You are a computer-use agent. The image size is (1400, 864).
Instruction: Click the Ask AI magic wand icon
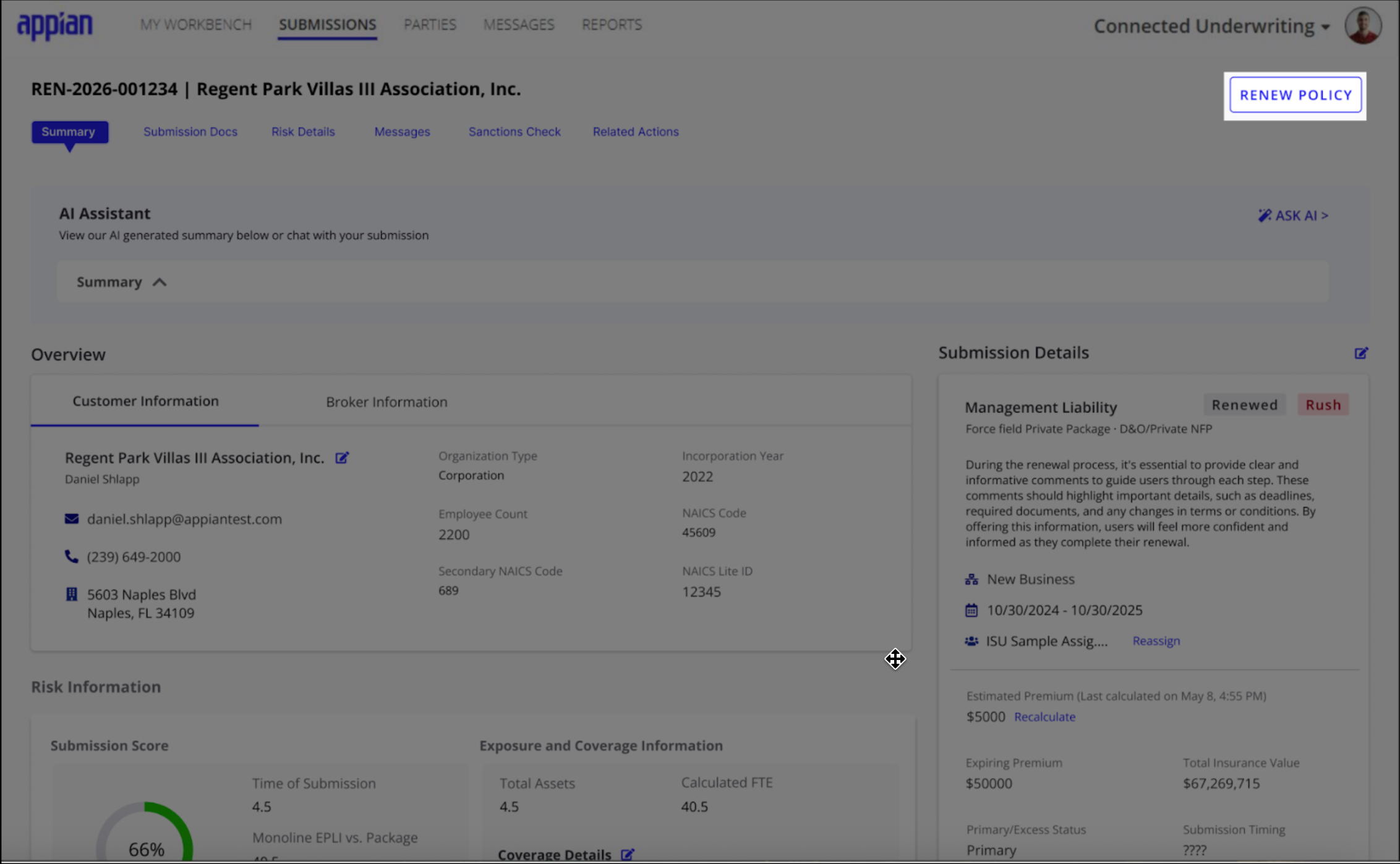tap(1265, 215)
